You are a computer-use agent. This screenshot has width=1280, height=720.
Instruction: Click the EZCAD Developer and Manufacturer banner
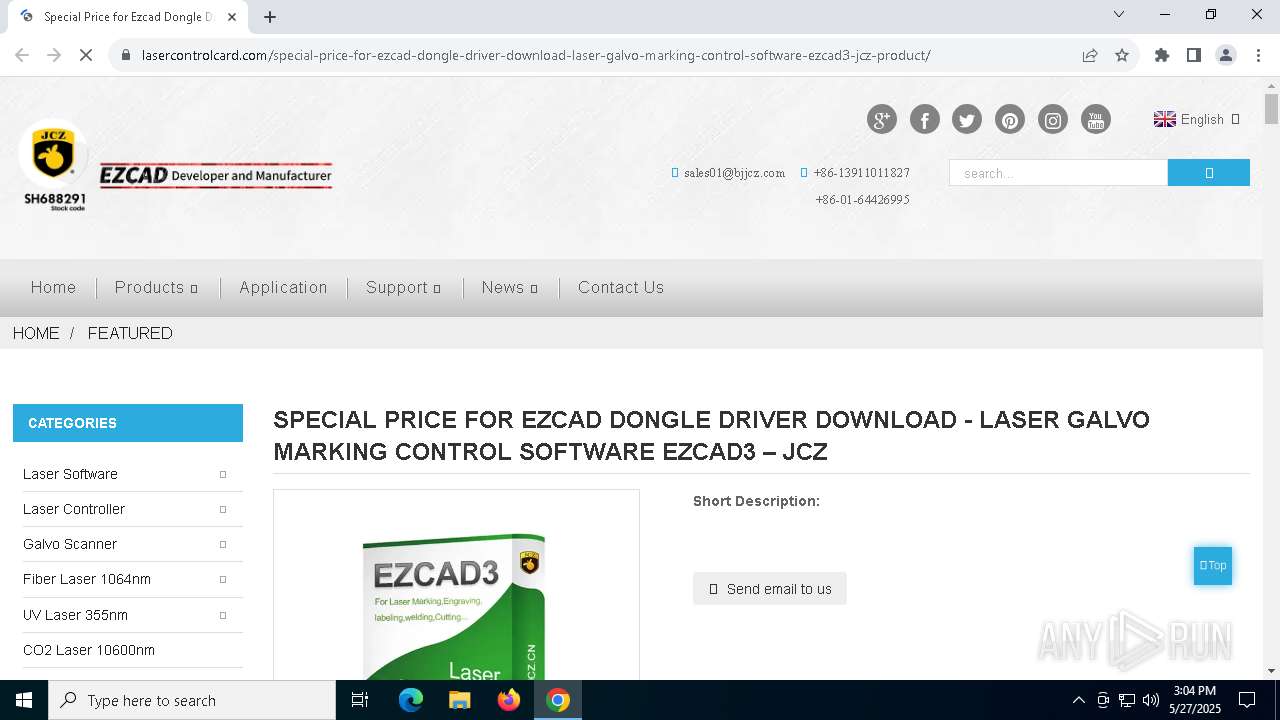pos(215,176)
